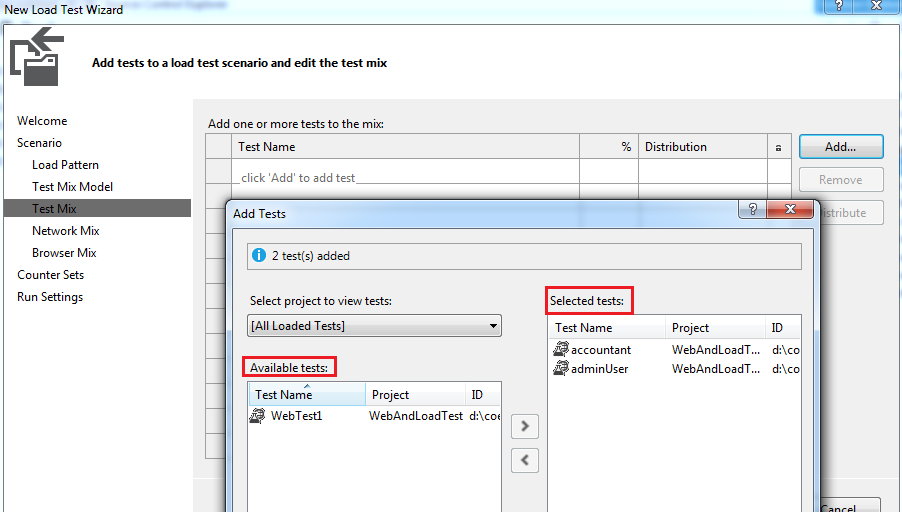Open the Run Settings page

[x=50, y=297]
